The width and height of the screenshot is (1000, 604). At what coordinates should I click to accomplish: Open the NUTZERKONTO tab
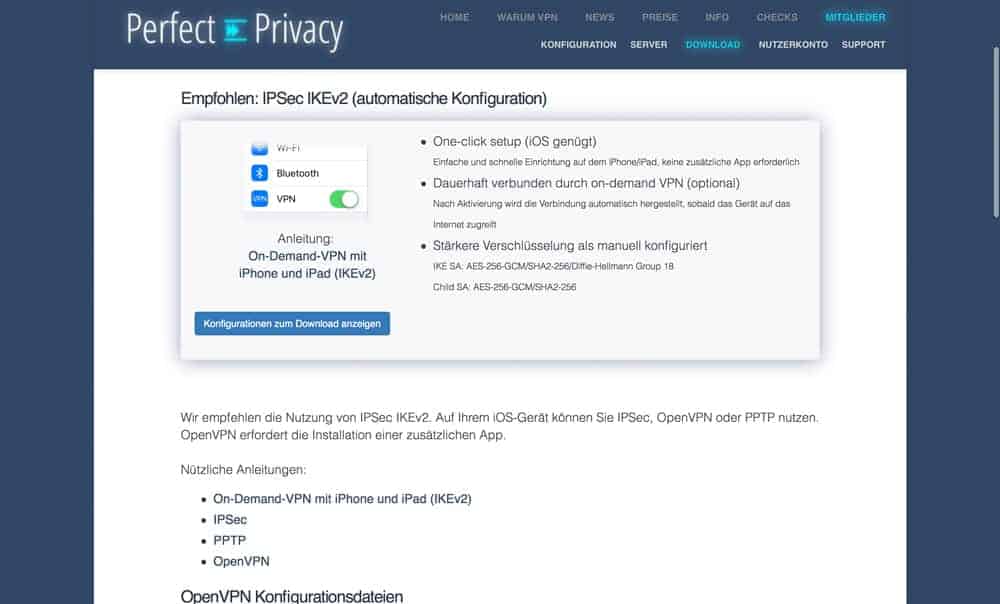(793, 45)
